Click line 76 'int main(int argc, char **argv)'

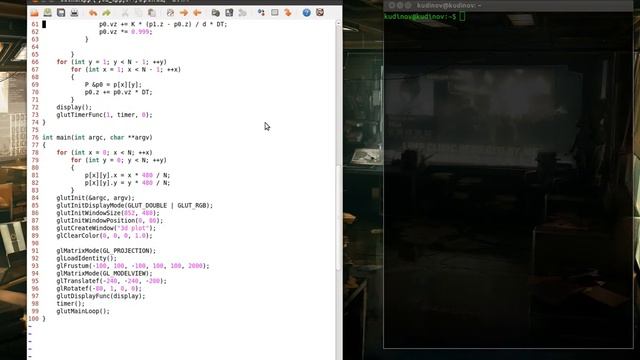click(97, 138)
